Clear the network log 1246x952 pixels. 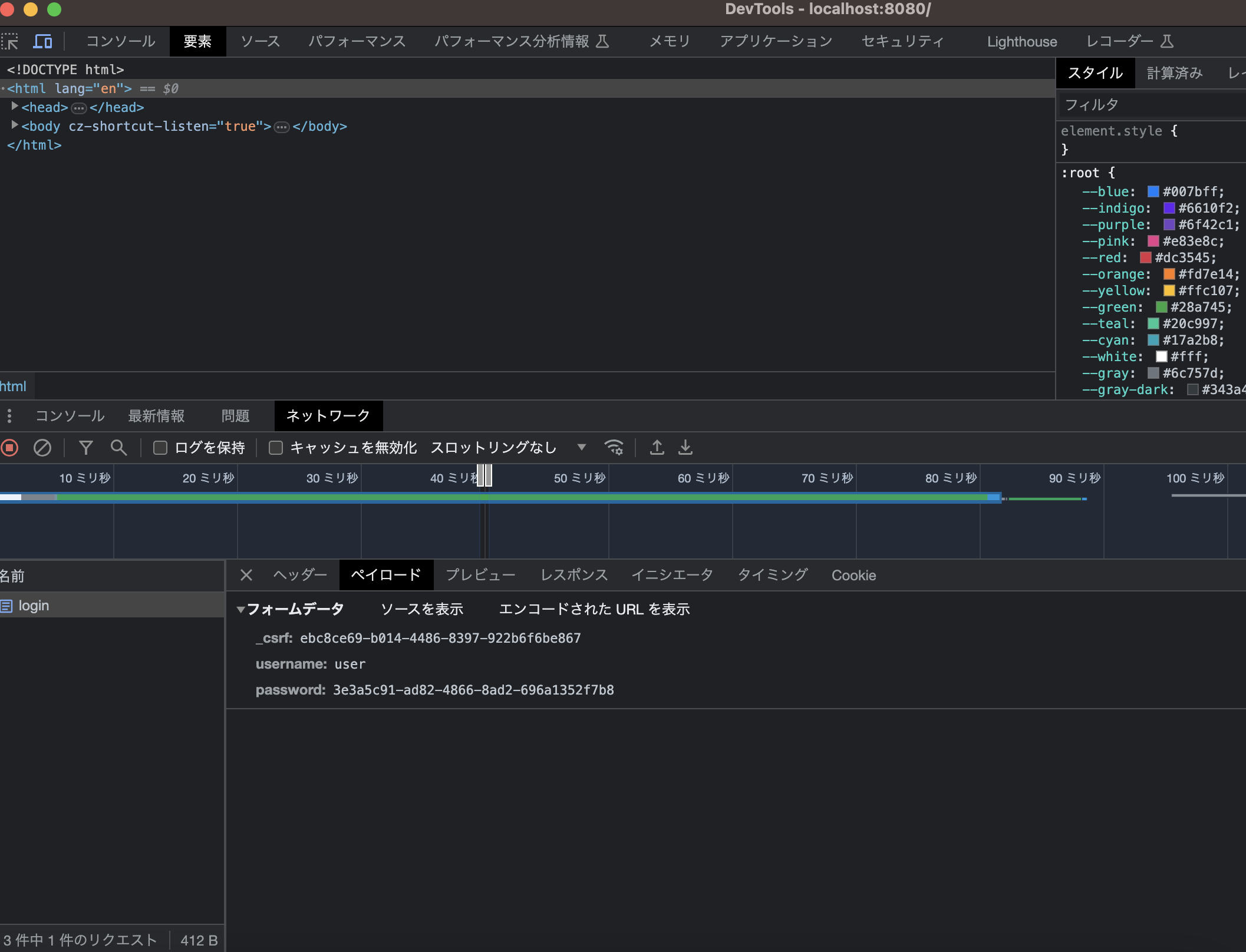point(42,448)
